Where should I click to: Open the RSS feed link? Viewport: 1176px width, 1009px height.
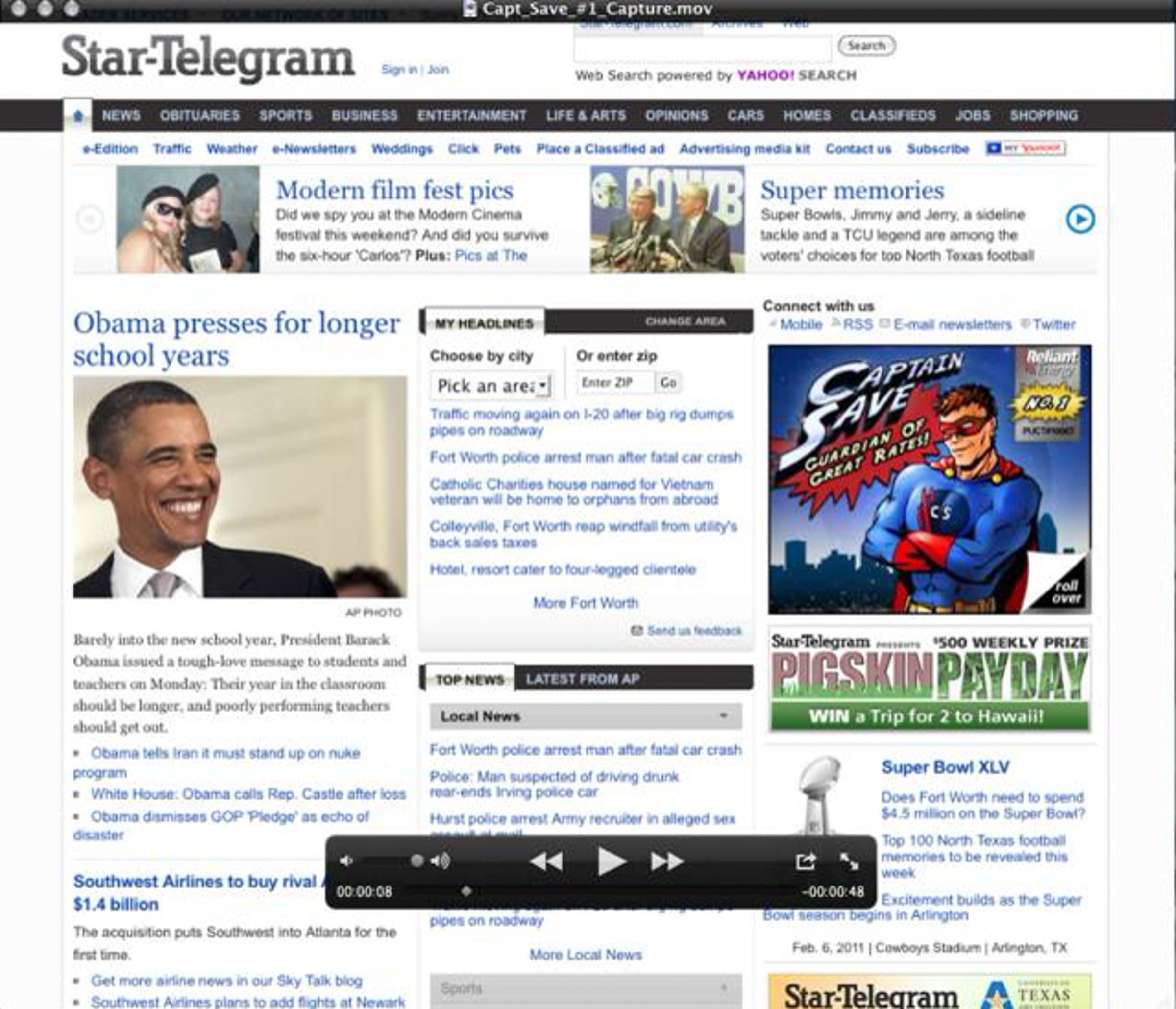pos(857,324)
